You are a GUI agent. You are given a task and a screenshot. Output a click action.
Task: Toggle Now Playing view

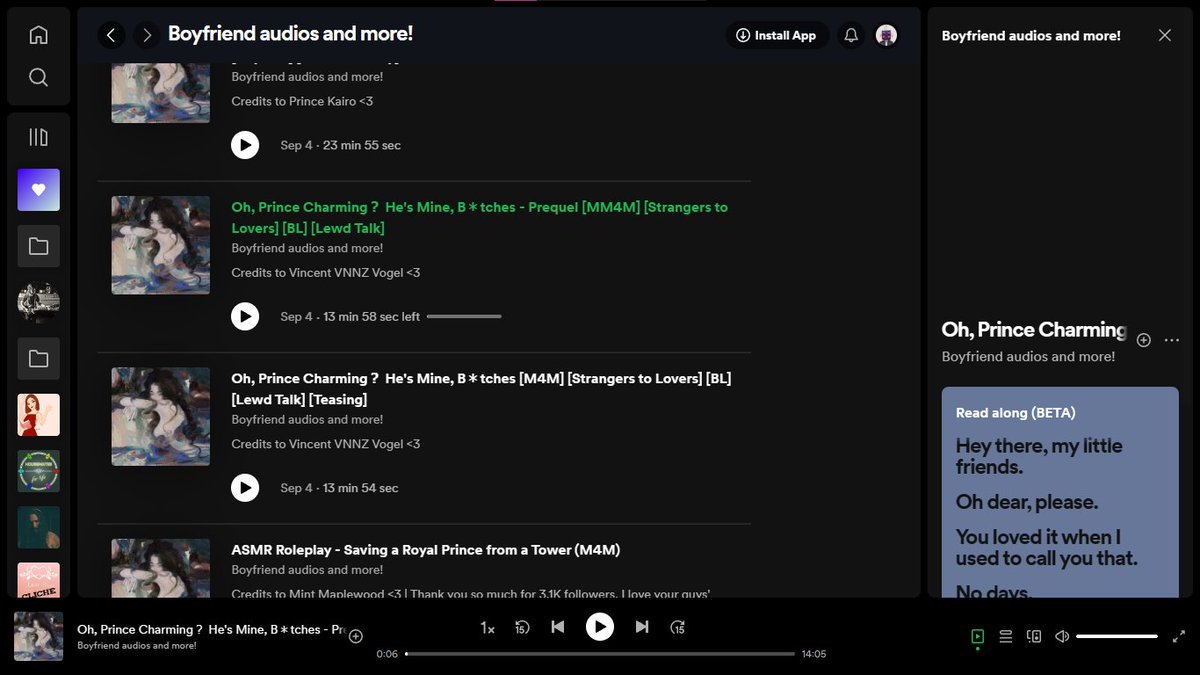click(x=977, y=636)
